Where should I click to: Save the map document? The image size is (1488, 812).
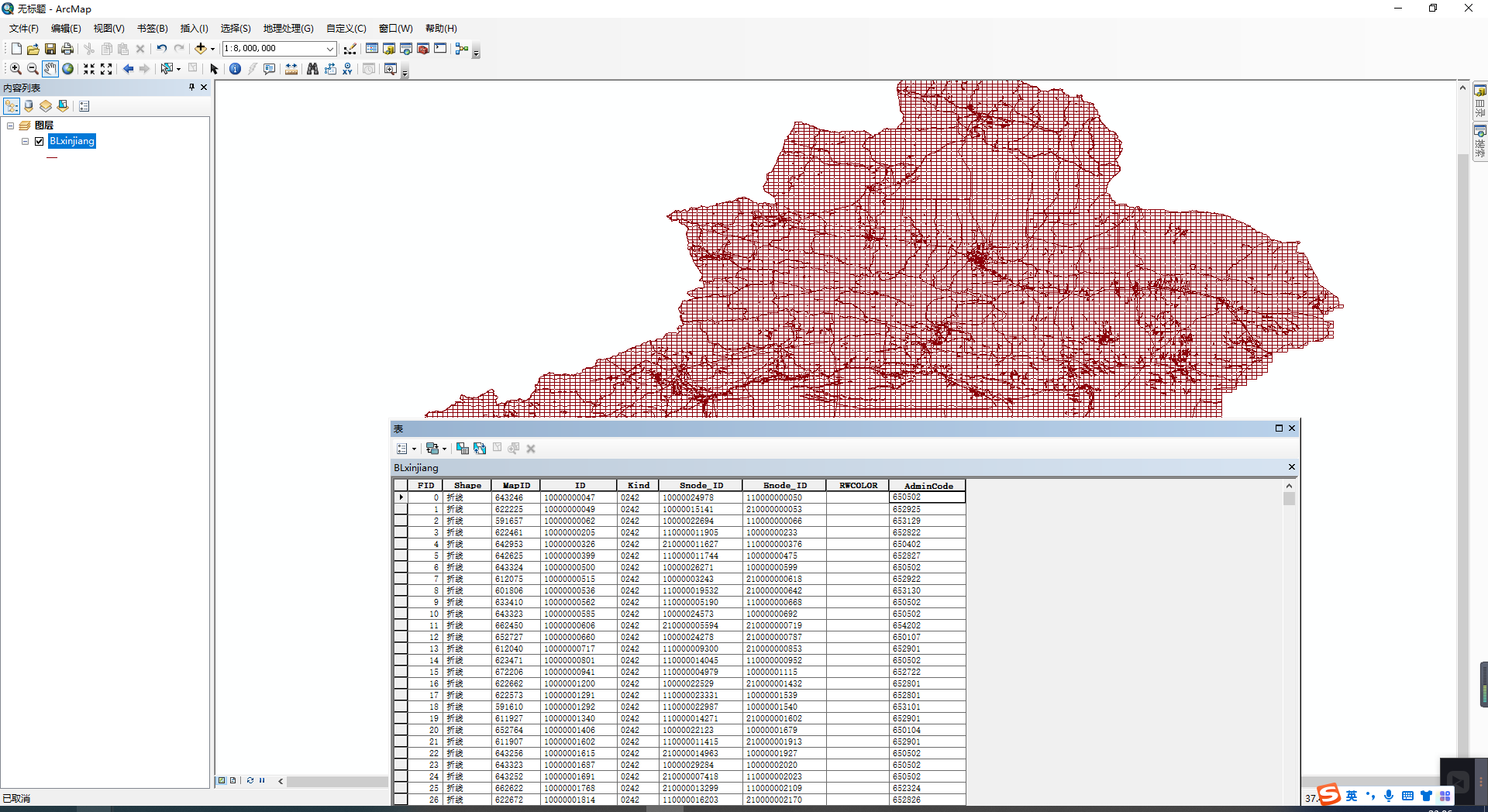[50, 48]
